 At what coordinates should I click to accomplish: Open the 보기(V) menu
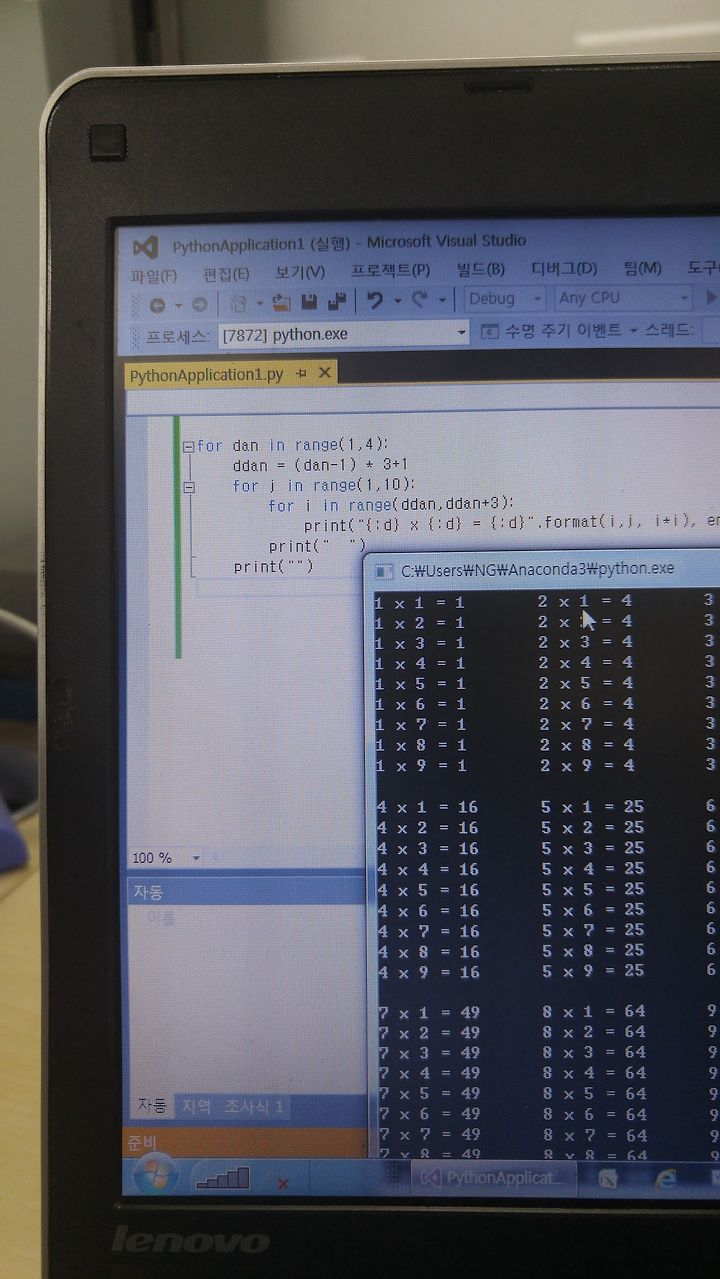300,272
